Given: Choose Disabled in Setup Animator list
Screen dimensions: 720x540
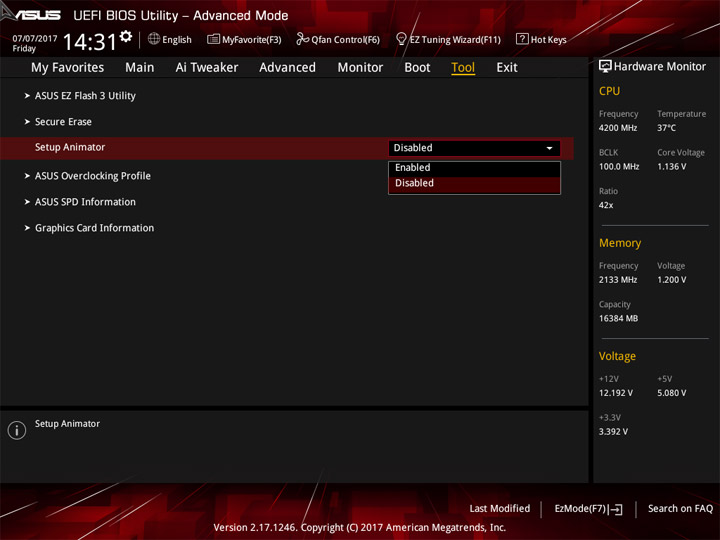Looking at the screenshot, I should [474, 183].
